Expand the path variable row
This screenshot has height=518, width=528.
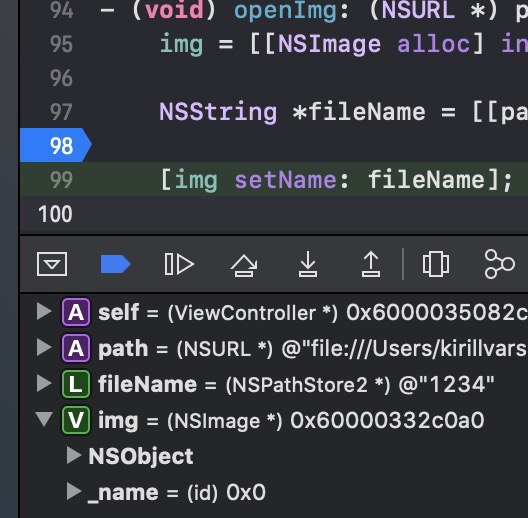coord(44,347)
